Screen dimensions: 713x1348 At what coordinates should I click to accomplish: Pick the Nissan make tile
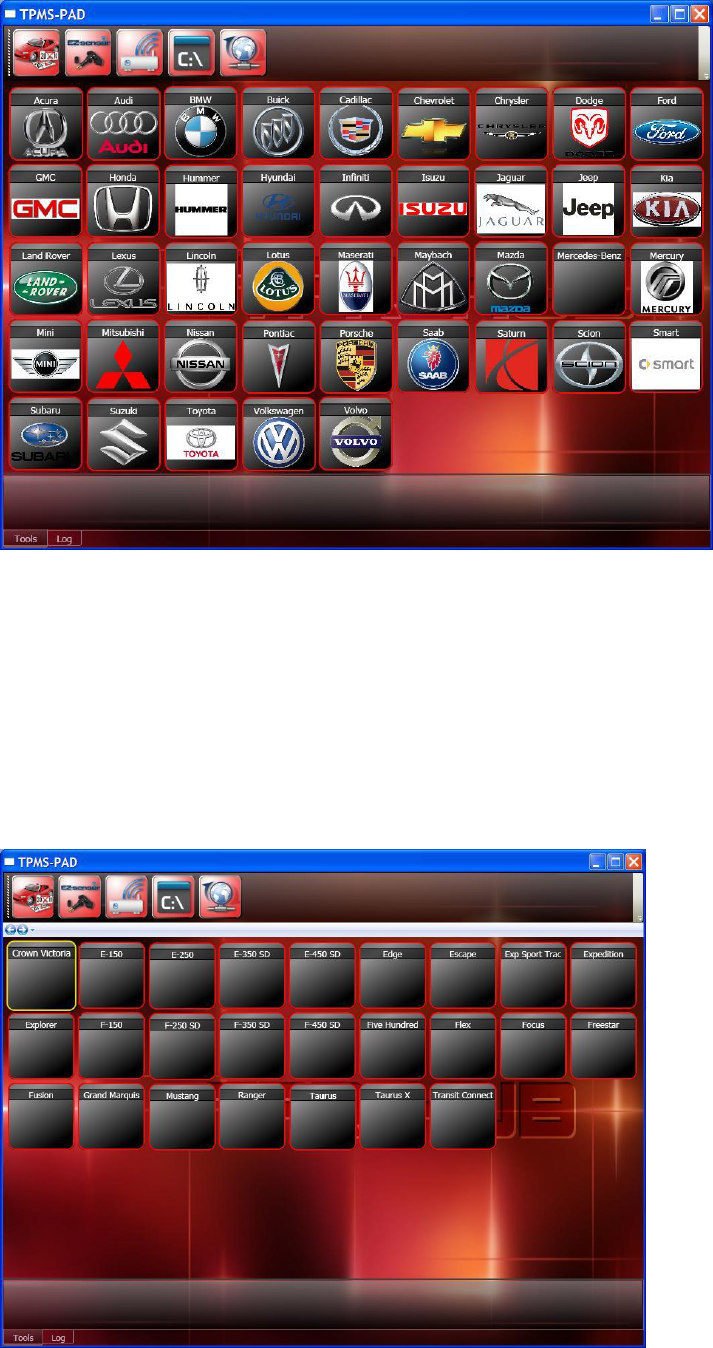click(x=201, y=357)
